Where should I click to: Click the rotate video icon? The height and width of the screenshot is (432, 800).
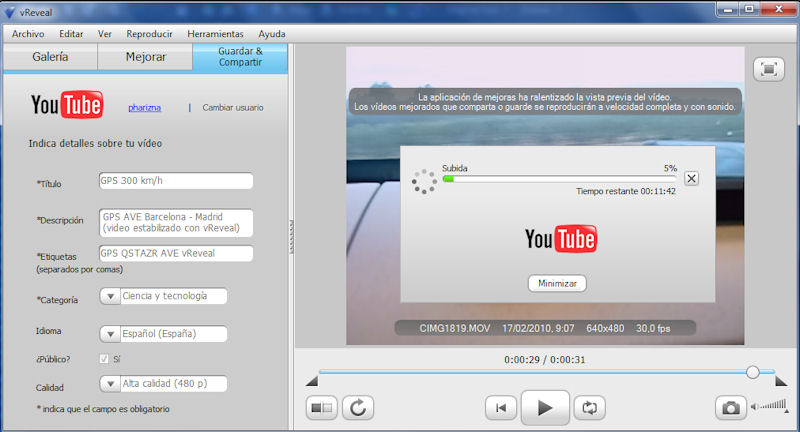[358, 408]
